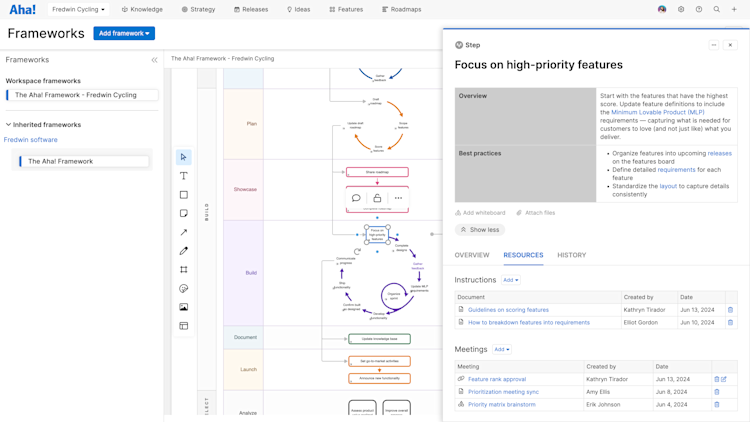
Task: Open the requirements link in best practices
Action: point(676,170)
